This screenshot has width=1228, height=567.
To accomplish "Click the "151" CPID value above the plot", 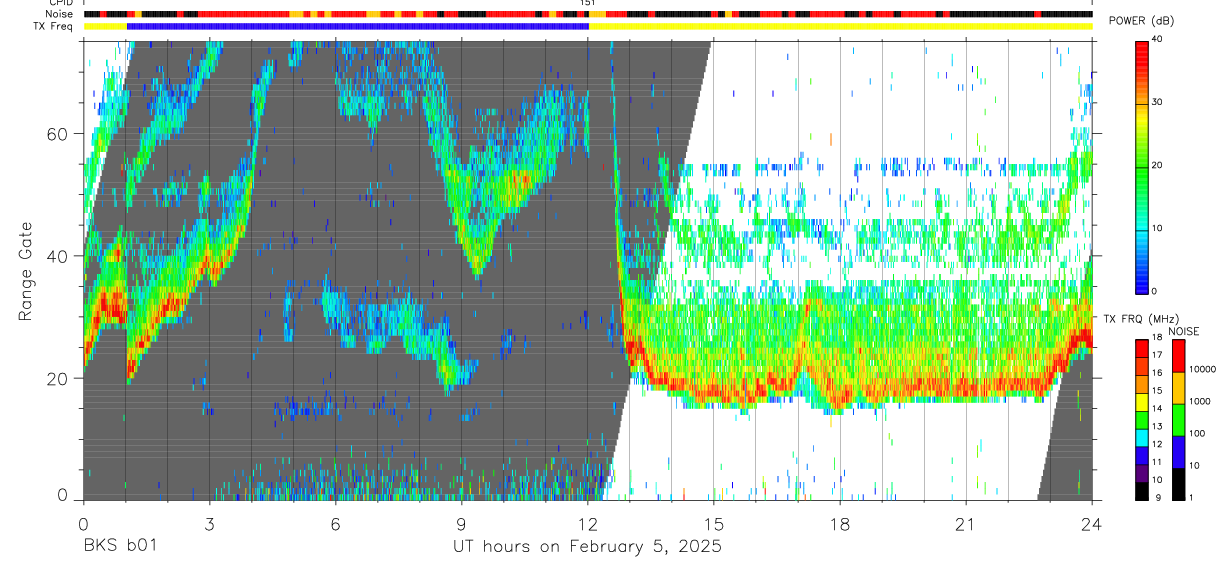I will 588,3.
